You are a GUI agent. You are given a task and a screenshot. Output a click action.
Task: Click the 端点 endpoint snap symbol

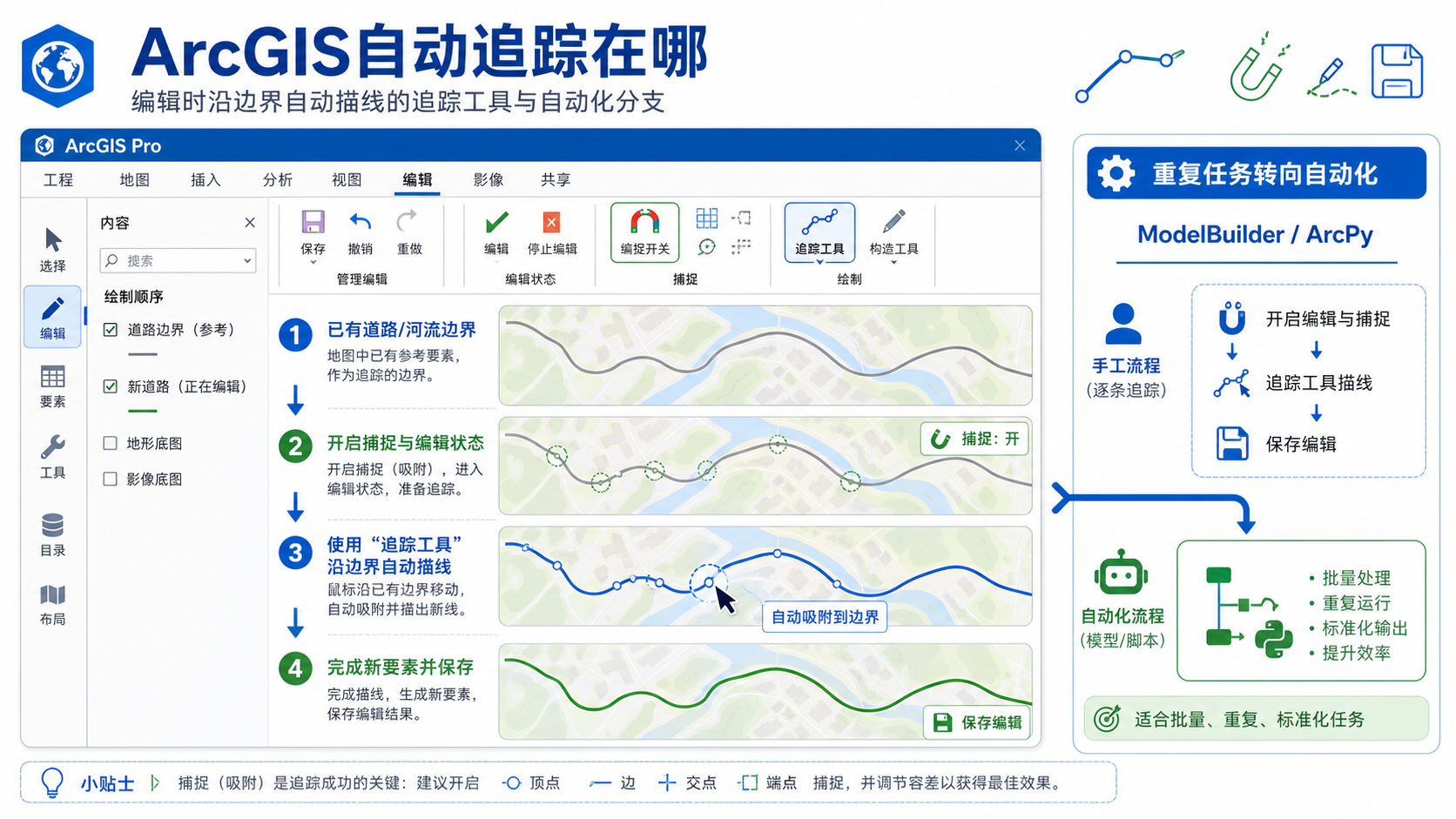tap(747, 783)
